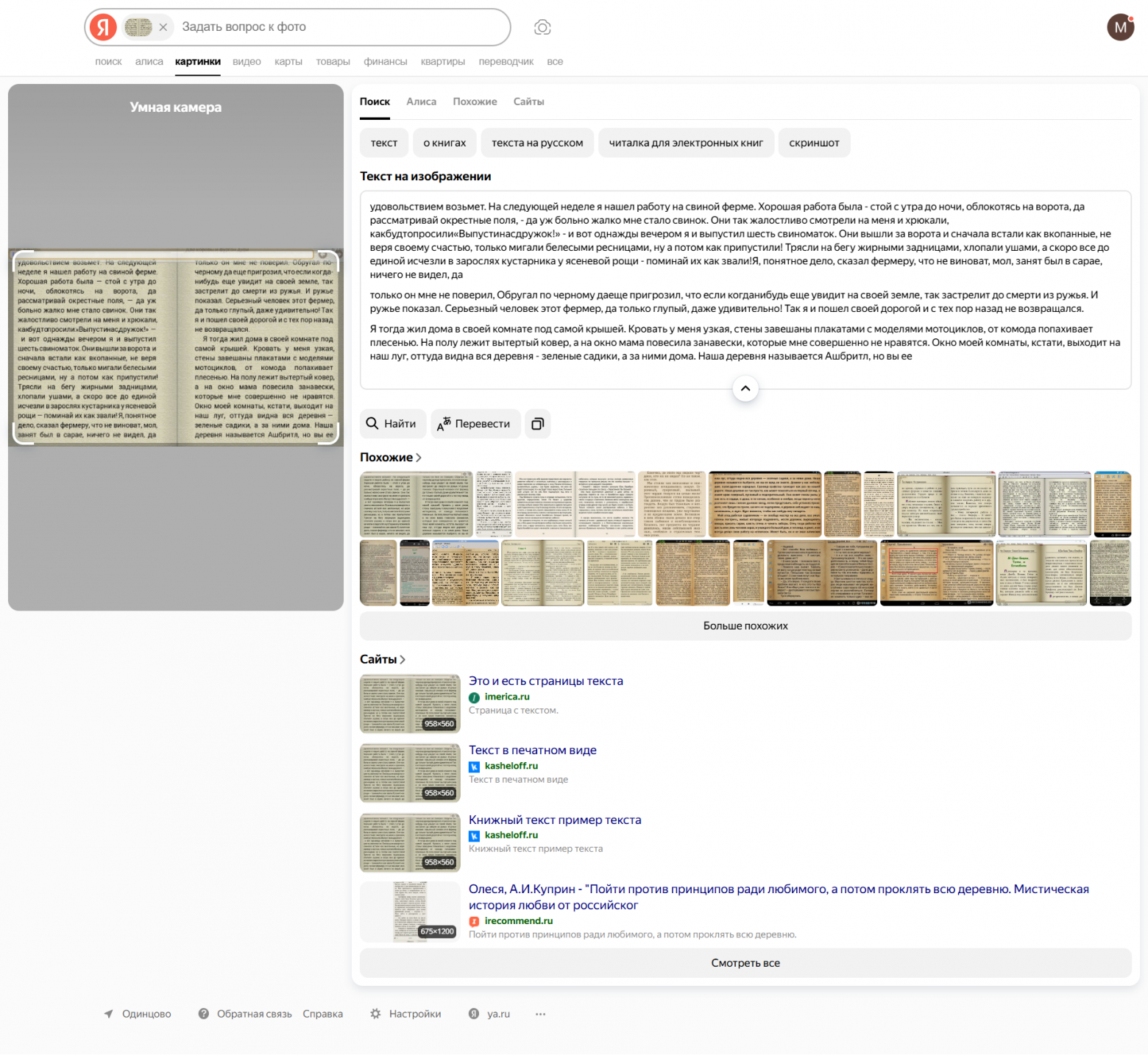Open the user profile avatar

pos(1121,27)
